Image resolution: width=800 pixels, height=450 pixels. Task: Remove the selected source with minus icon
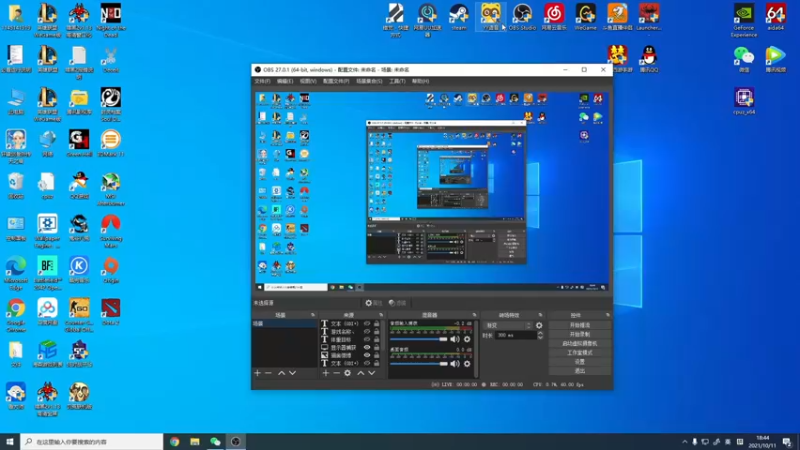[x=336, y=373]
